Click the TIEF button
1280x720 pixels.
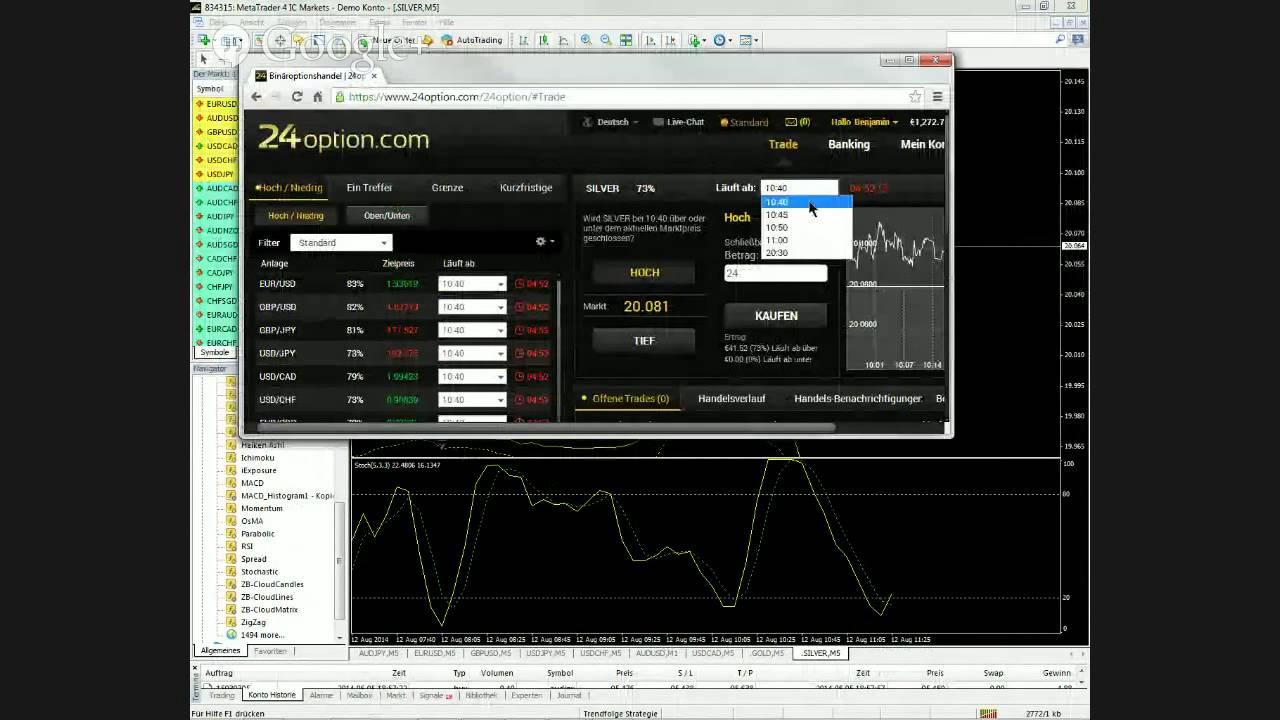point(644,340)
